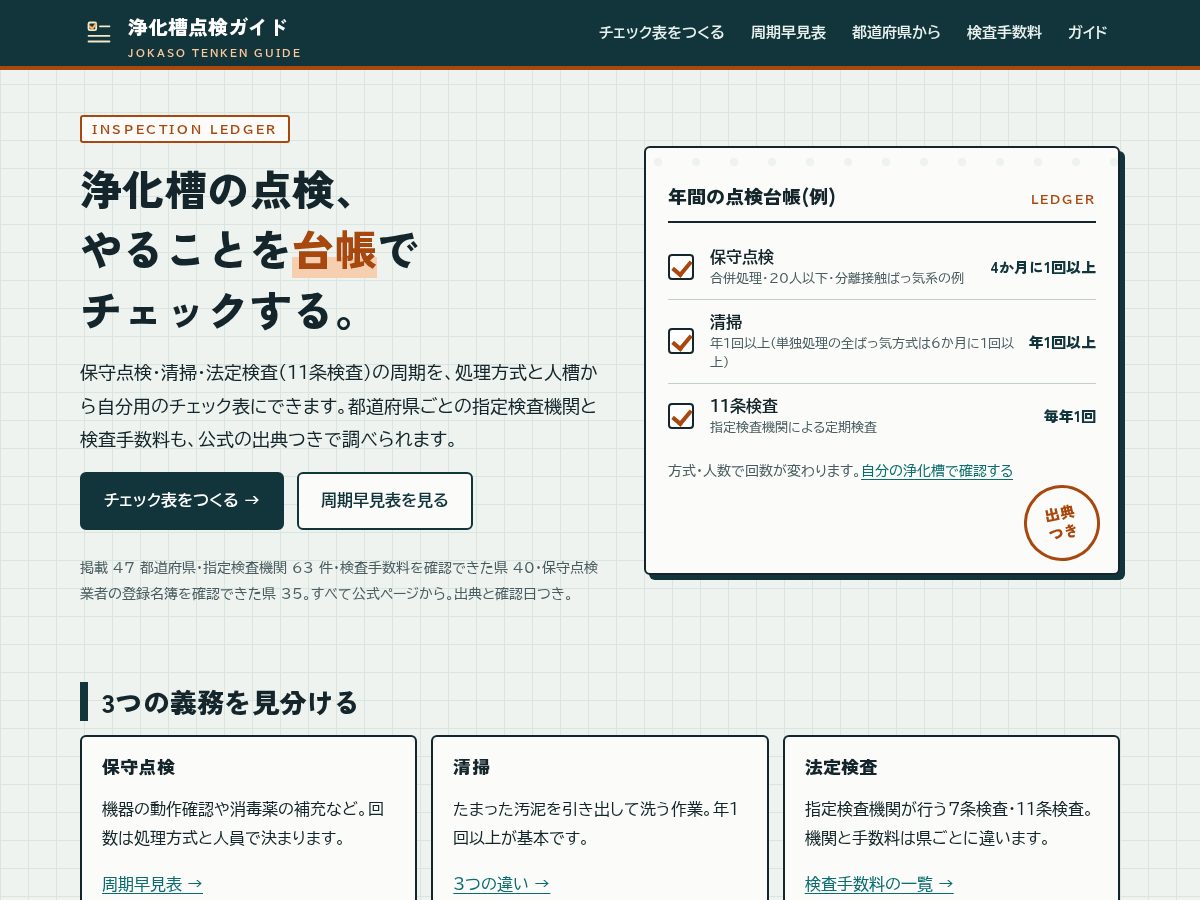
Task: Click the 年1回以上 frequency text
Action: [1062, 342]
